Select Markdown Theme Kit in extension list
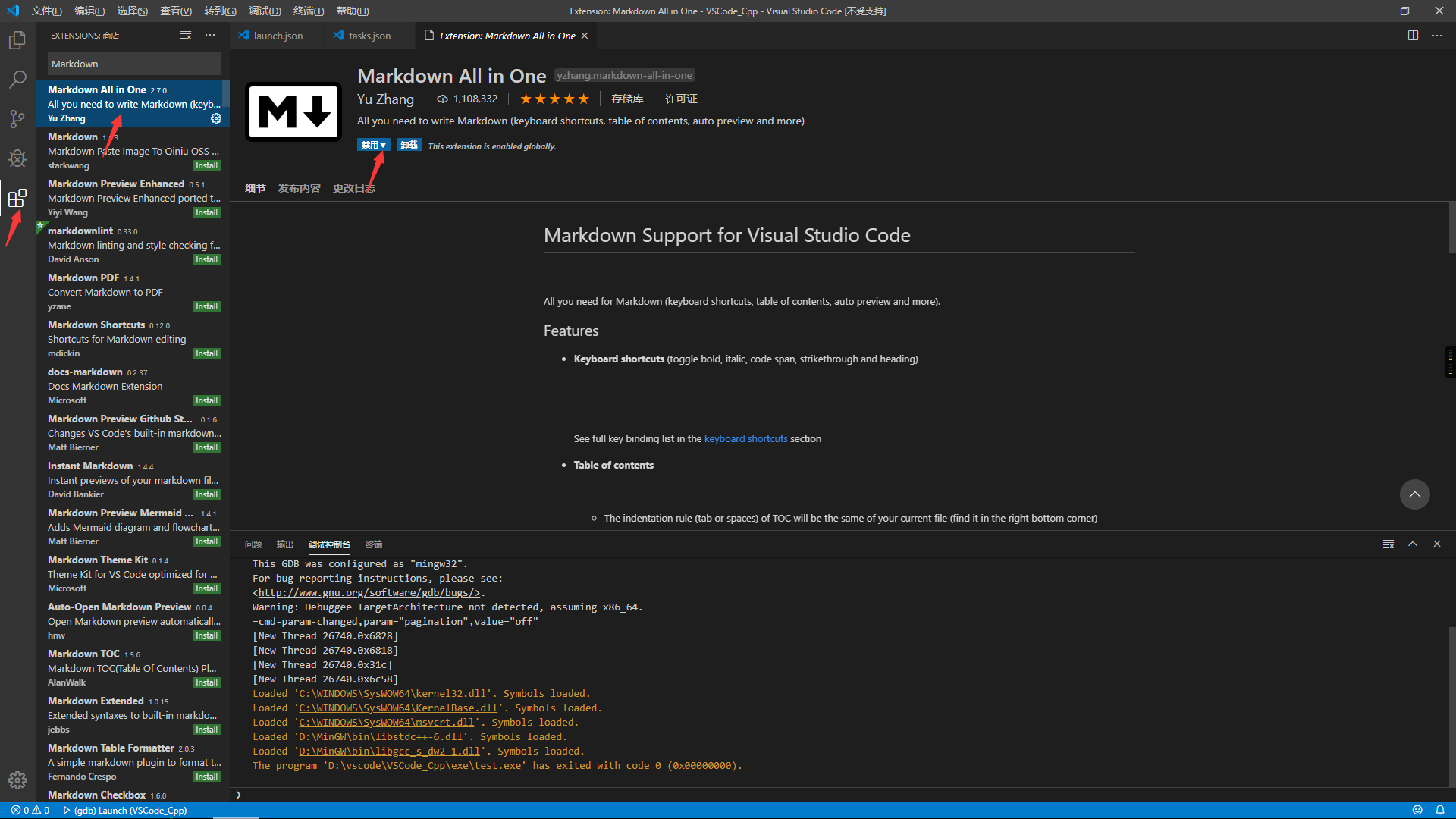 point(133,574)
